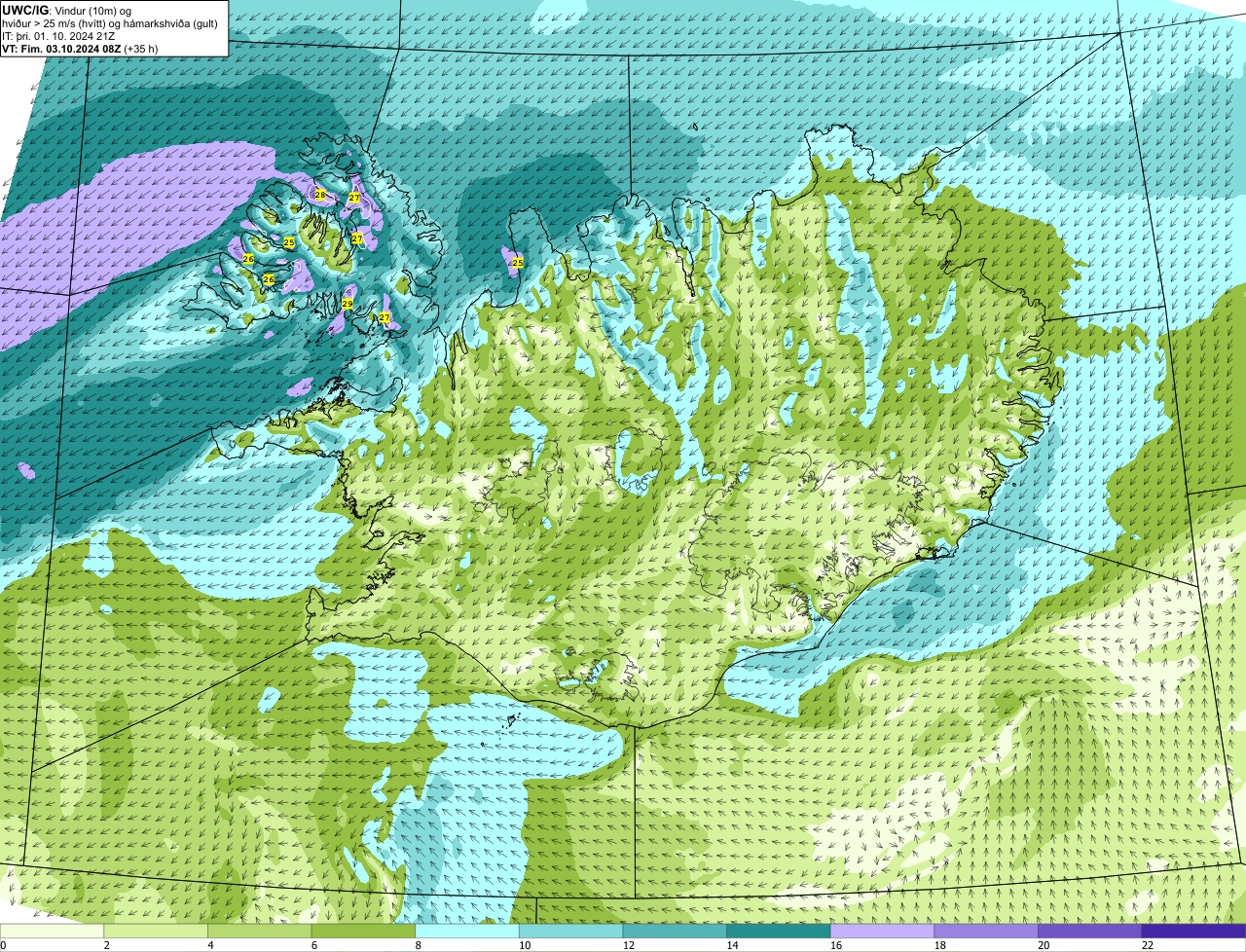Viewport: 1246px width, 952px height.
Task: Click the 16–18 m/s lavender color swatch
Action: [882, 931]
